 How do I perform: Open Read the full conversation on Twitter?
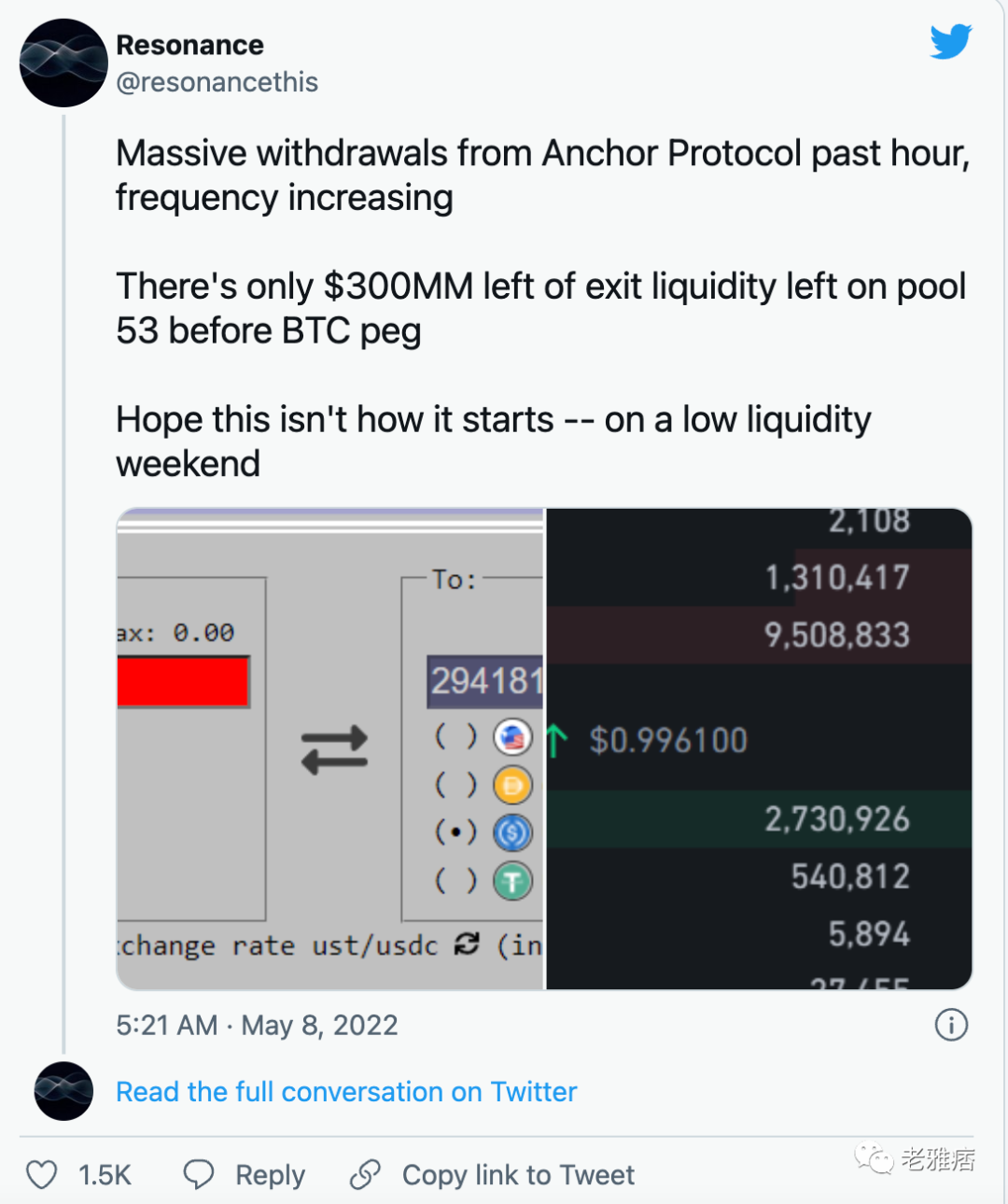point(346,1091)
